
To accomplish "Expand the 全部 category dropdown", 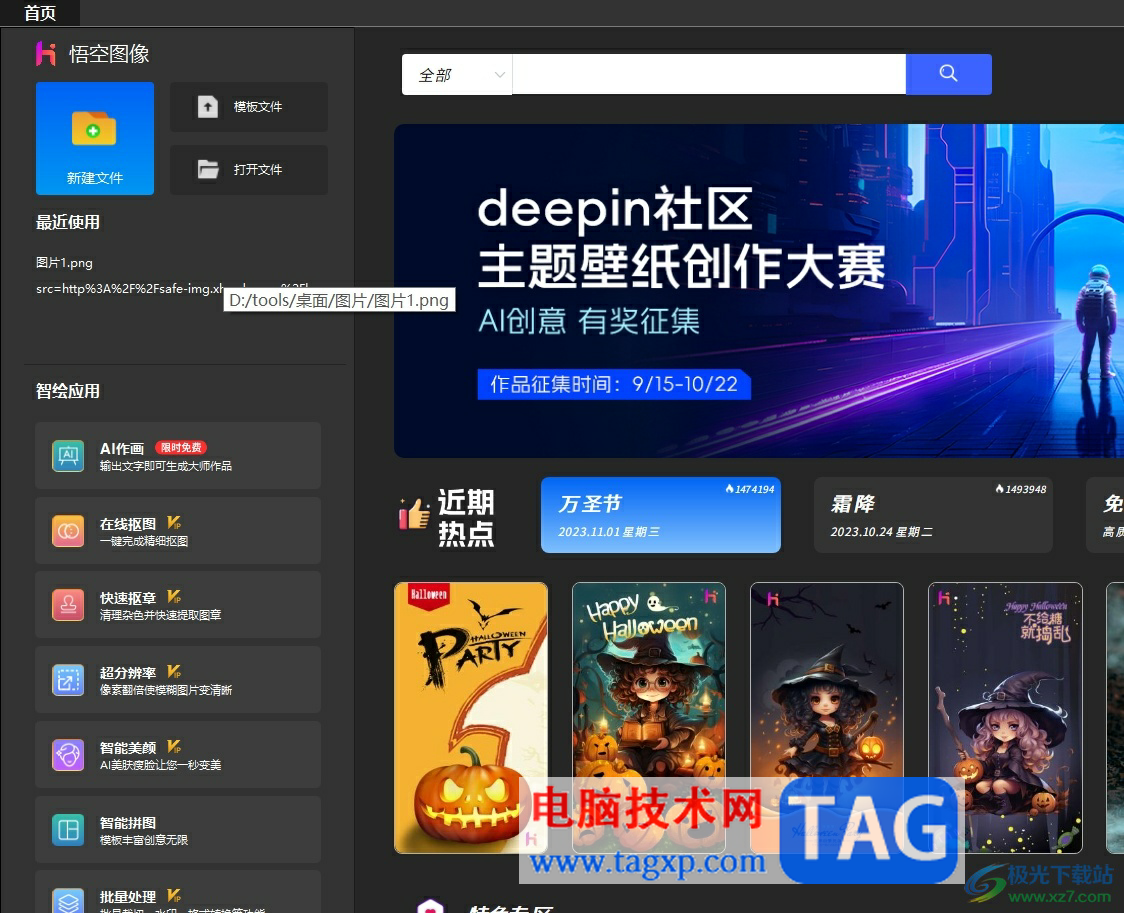I will point(457,75).
